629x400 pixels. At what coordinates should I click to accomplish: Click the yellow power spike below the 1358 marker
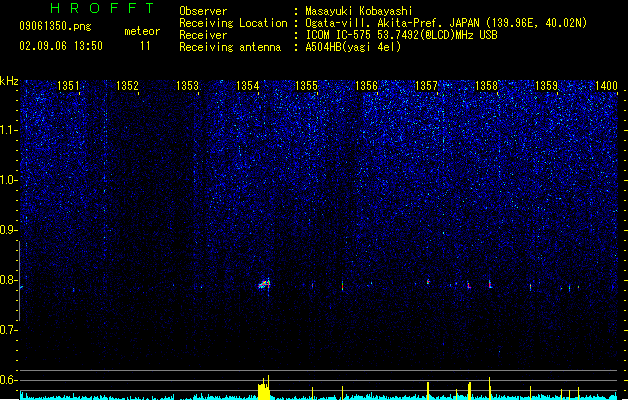click(x=489, y=388)
